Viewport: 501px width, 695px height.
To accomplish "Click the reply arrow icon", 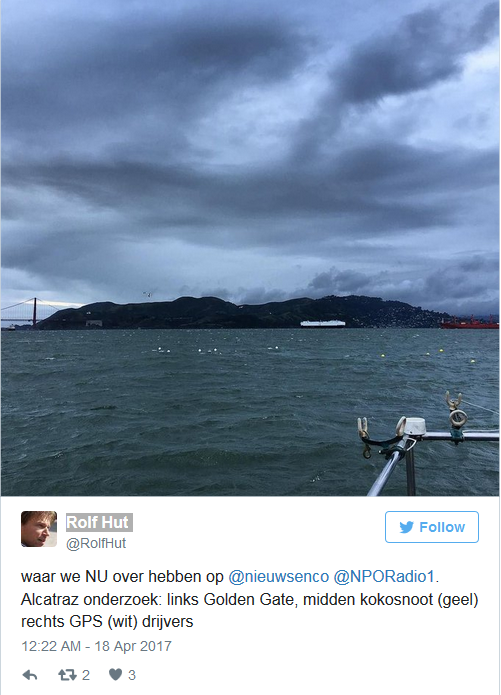I will coord(30,675).
